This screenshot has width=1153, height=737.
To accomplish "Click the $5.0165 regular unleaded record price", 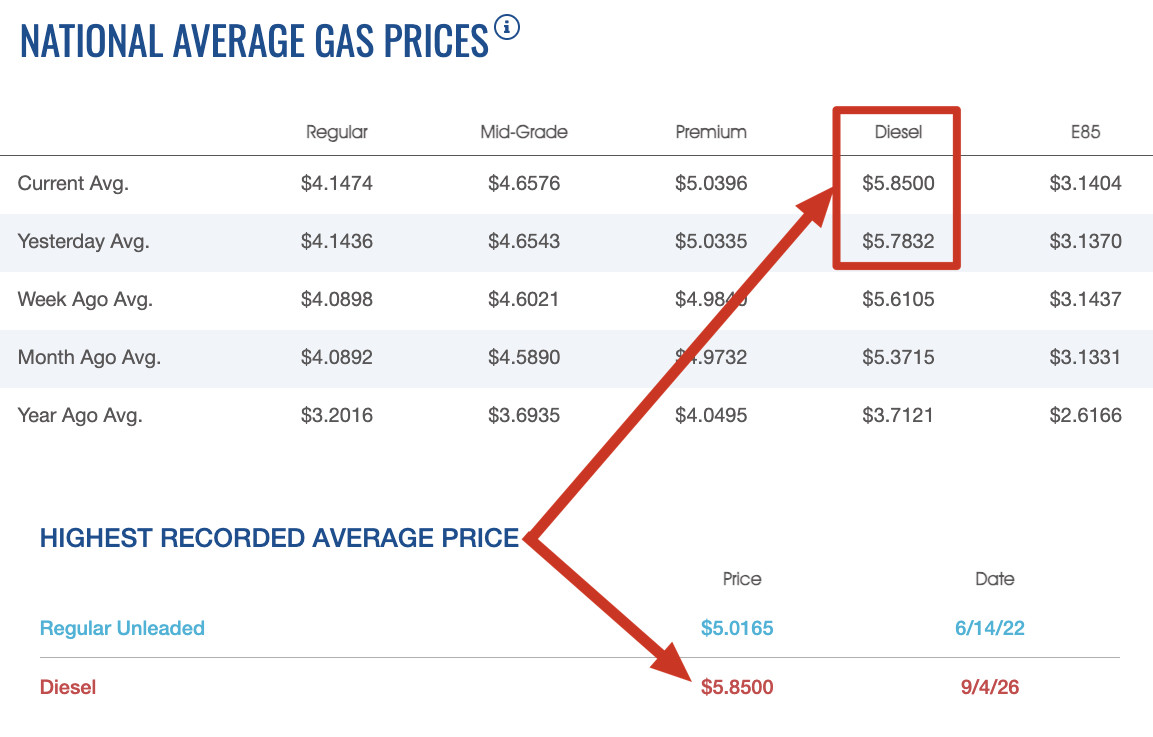I will click(737, 628).
